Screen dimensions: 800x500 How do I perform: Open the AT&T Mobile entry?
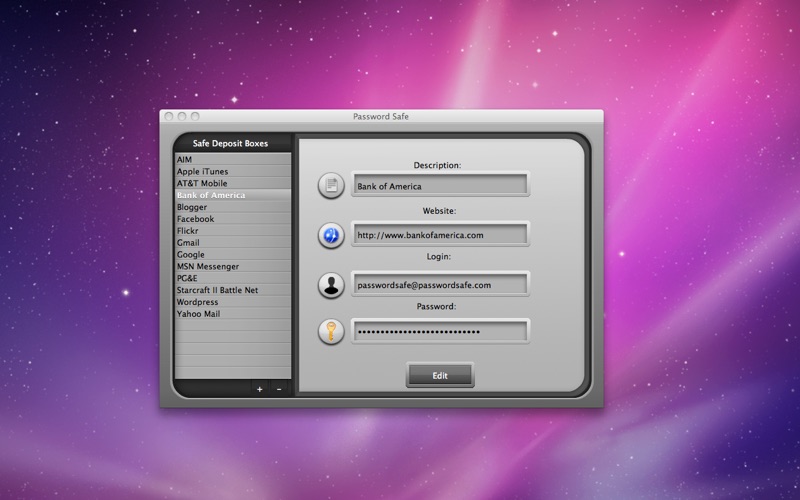[x=232, y=184]
